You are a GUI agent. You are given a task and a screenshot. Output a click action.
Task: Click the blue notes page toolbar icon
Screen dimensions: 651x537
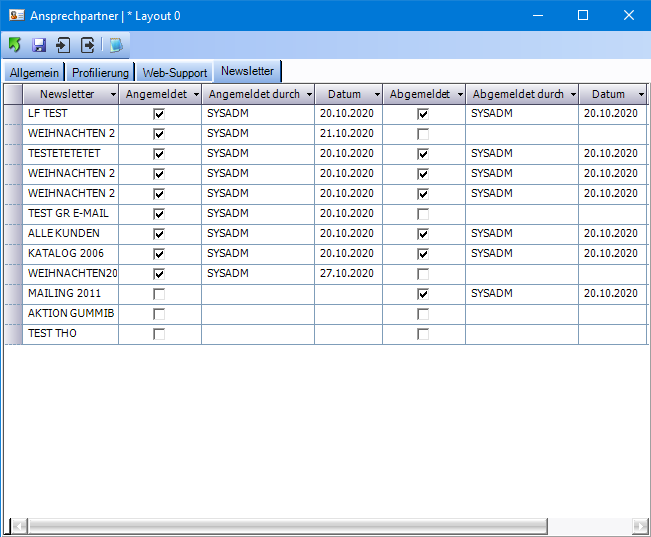tap(116, 45)
